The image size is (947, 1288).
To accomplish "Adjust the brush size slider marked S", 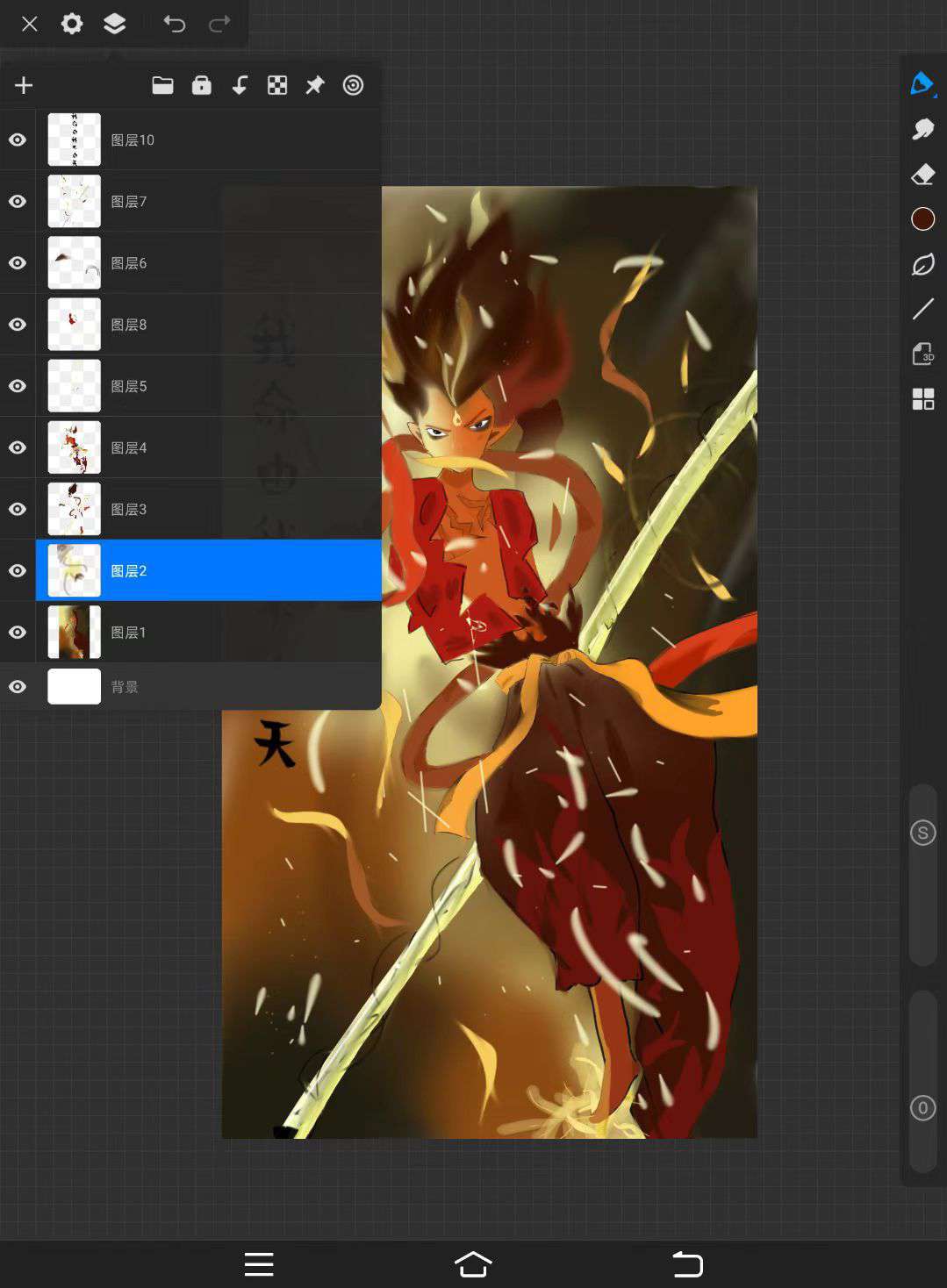I will [x=922, y=833].
